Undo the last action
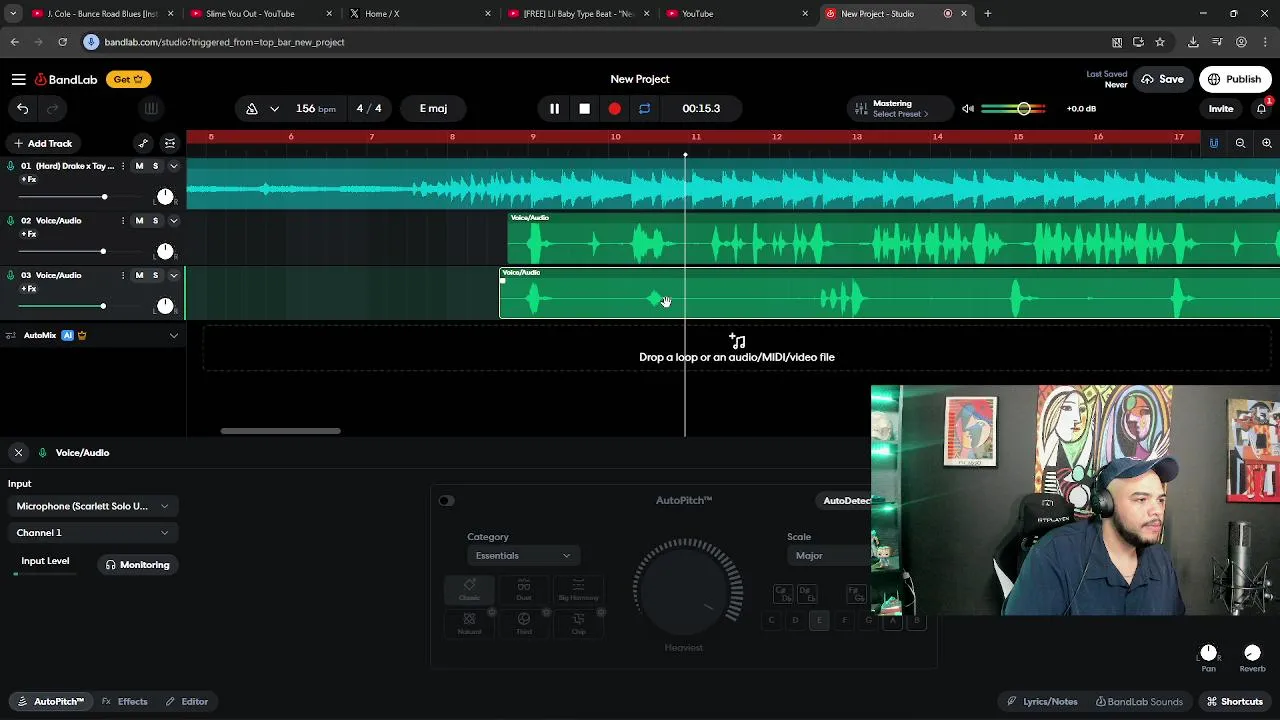Screen dimensions: 1280x720 22,108
